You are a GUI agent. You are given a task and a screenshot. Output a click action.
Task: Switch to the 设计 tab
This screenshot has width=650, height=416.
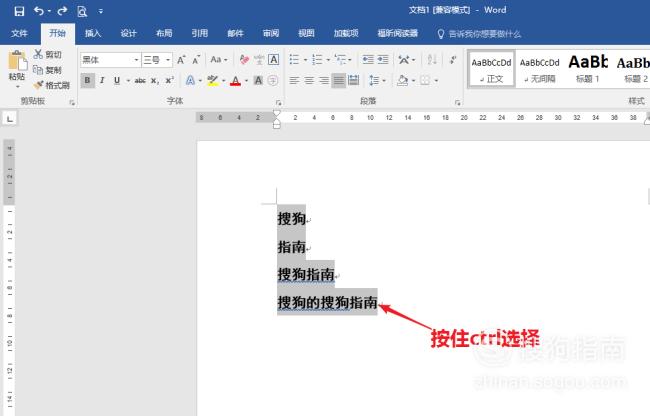pos(129,34)
